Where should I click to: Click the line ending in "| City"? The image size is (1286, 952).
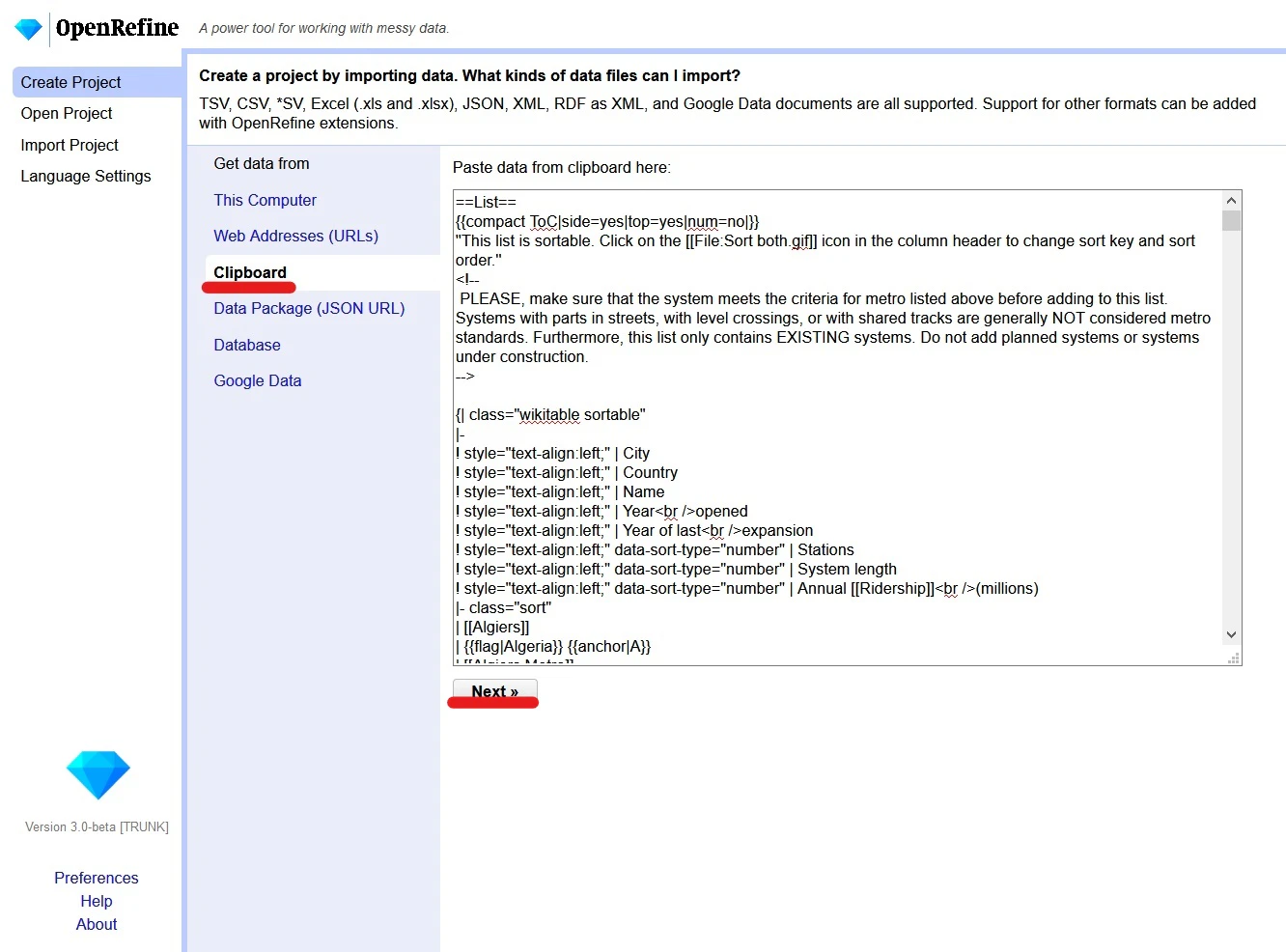click(552, 453)
